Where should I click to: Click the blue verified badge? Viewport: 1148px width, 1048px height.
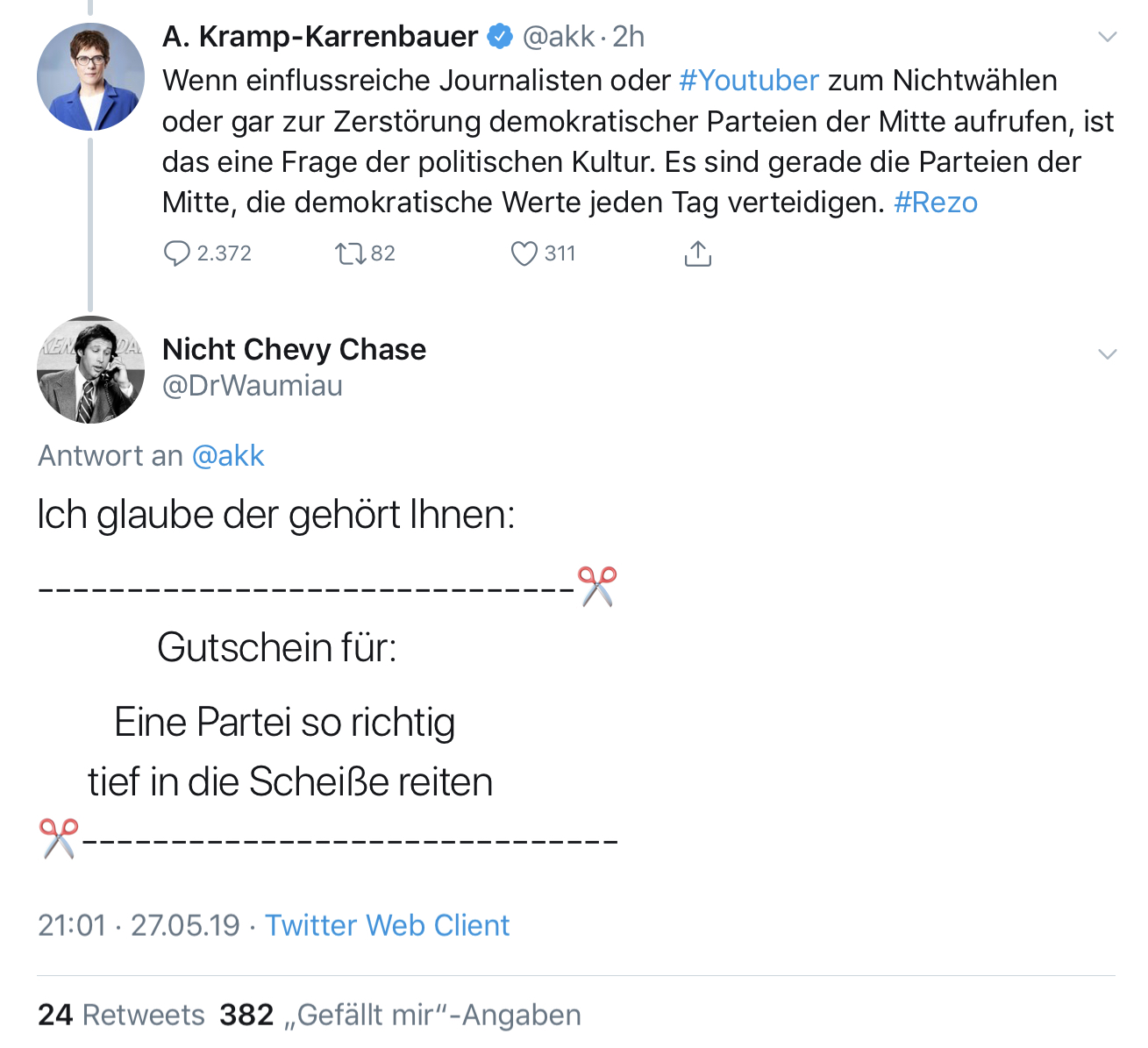tap(500, 36)
